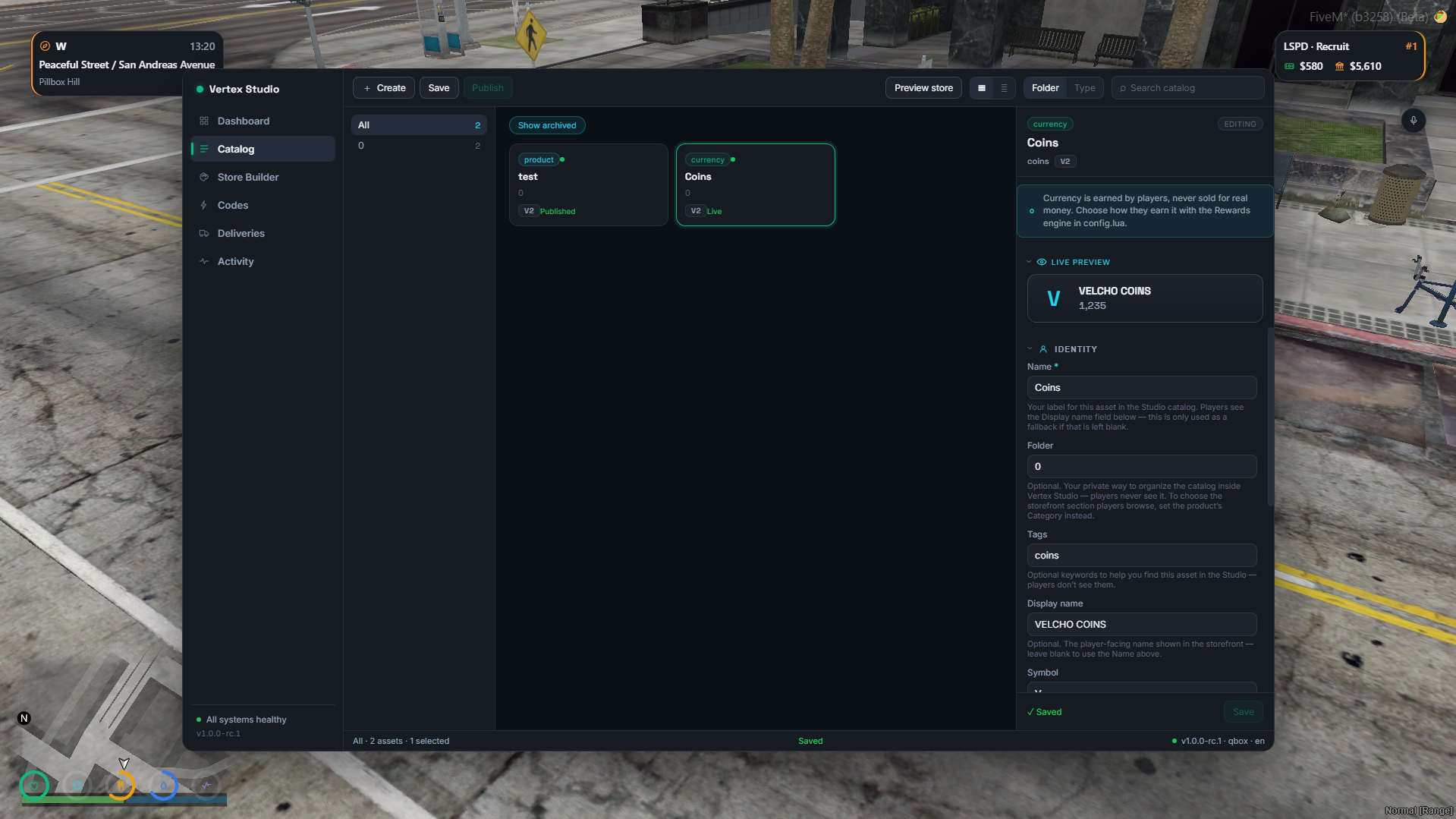This screenshot has height=819, width=1456.
Task: Collapse the Identity section
Action: click(1030, 349)
